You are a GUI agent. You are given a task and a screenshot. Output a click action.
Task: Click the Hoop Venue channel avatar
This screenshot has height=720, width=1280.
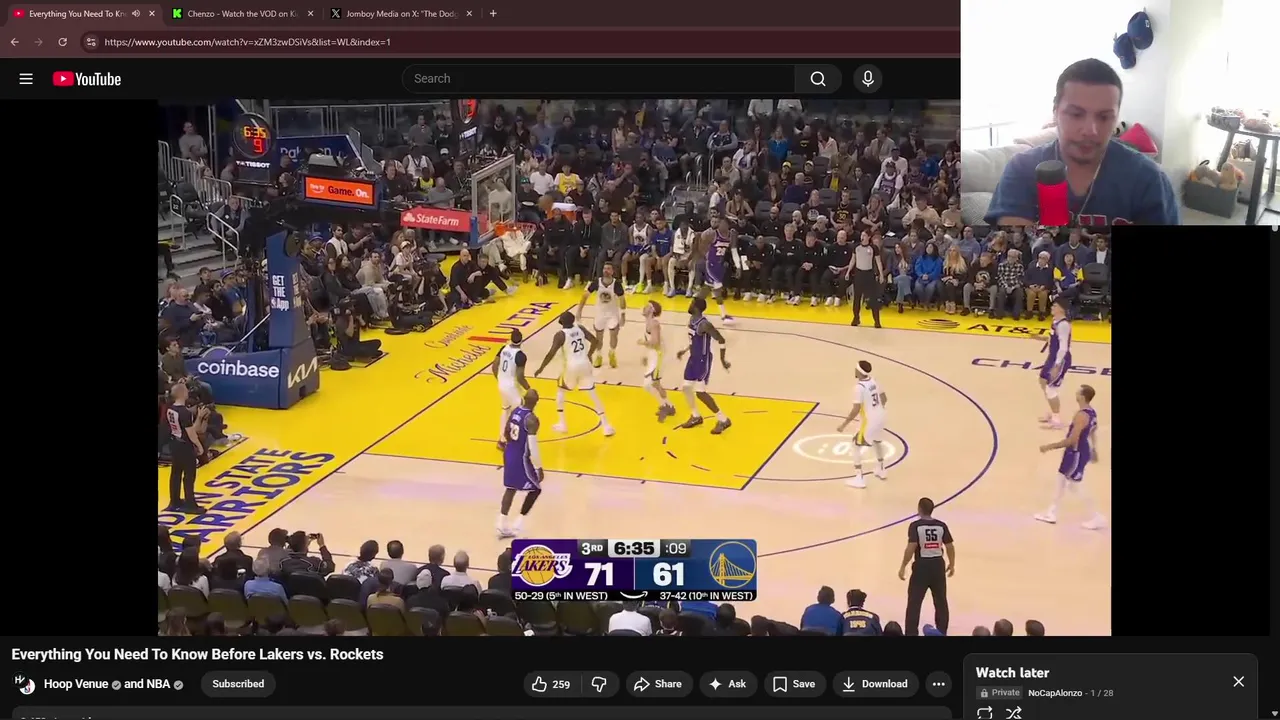tap(24, 683)
